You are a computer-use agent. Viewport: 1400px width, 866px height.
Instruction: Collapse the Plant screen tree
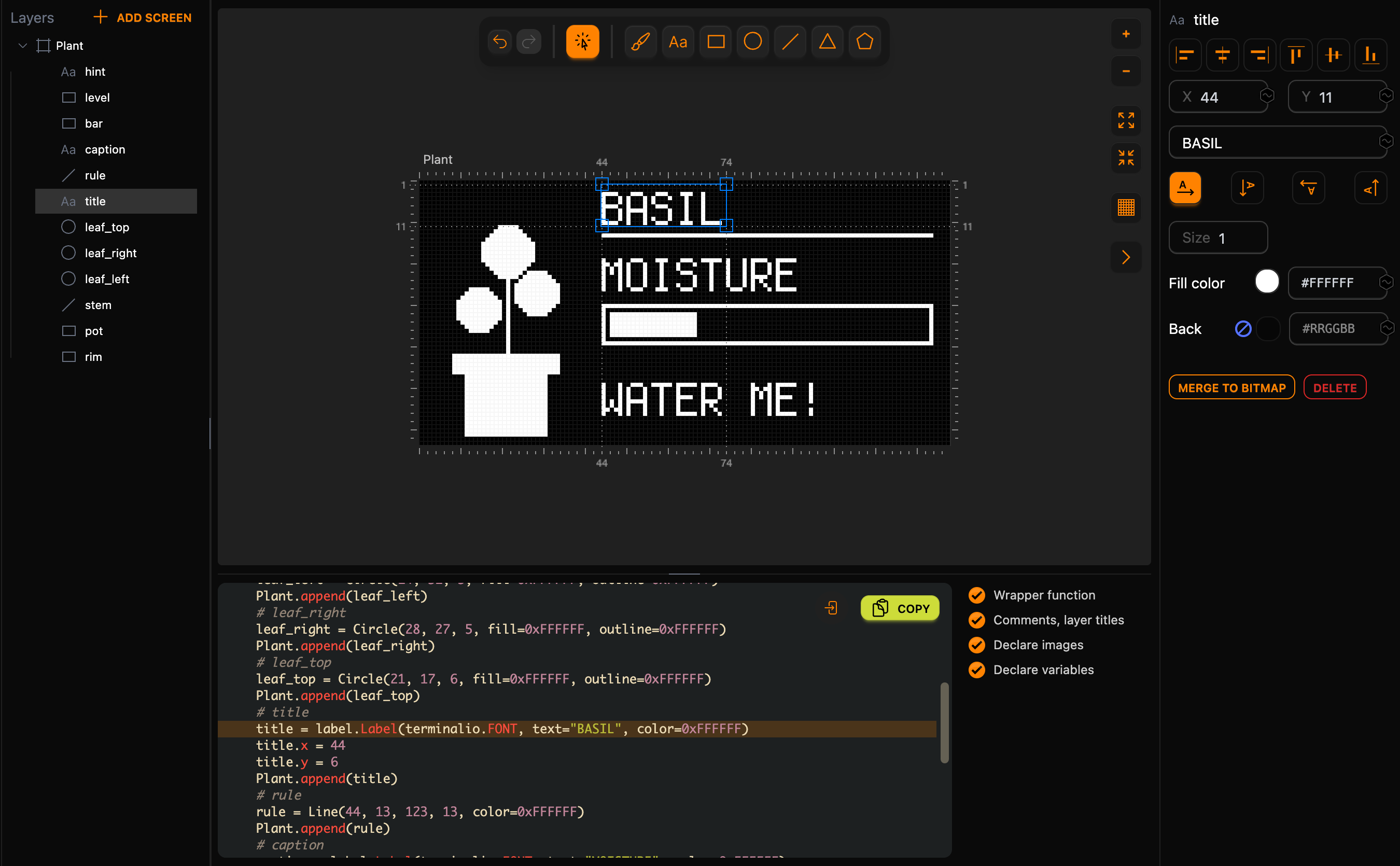coord(23,45)
